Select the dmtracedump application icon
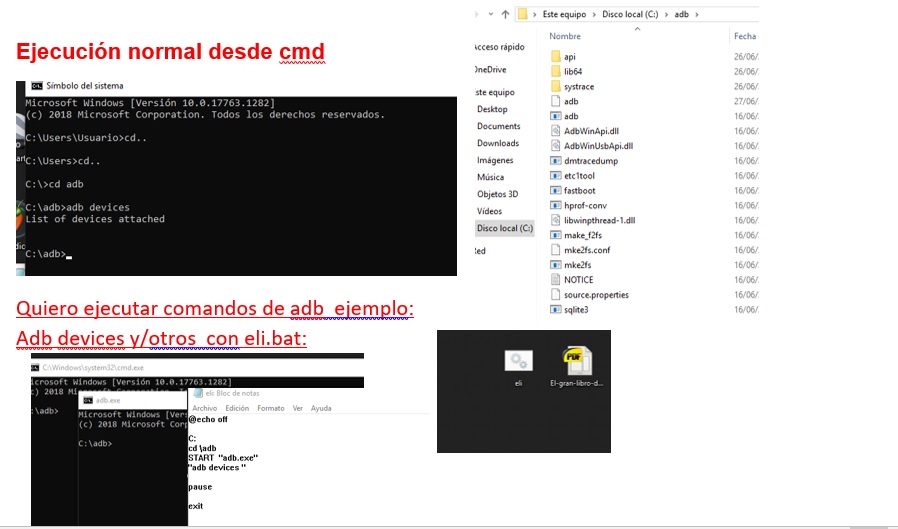898x529 pixels. [555, 160]
